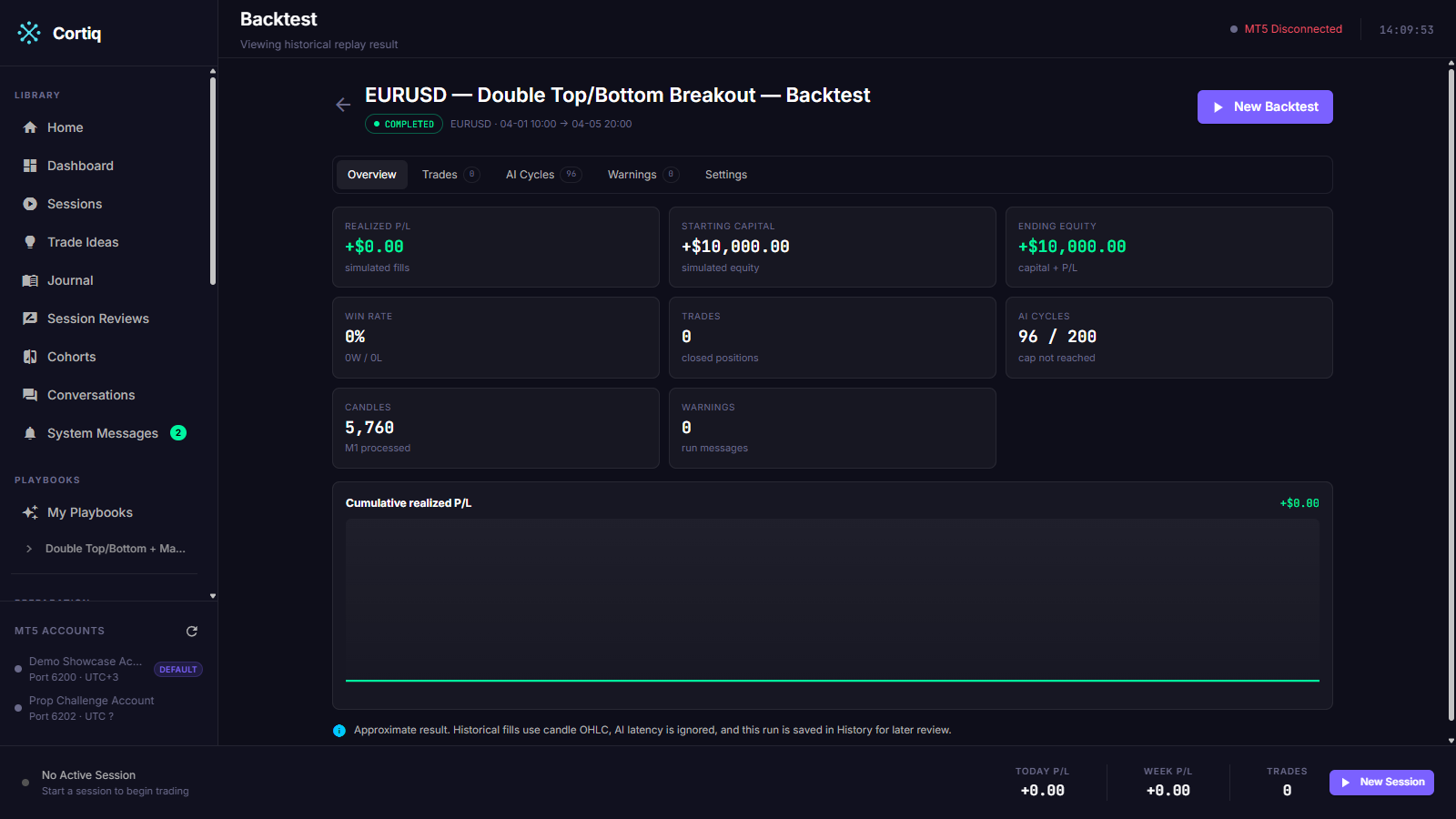Open the System Messages bell icon
This screenshot has width=1456, height=819.
coord(30,433)
